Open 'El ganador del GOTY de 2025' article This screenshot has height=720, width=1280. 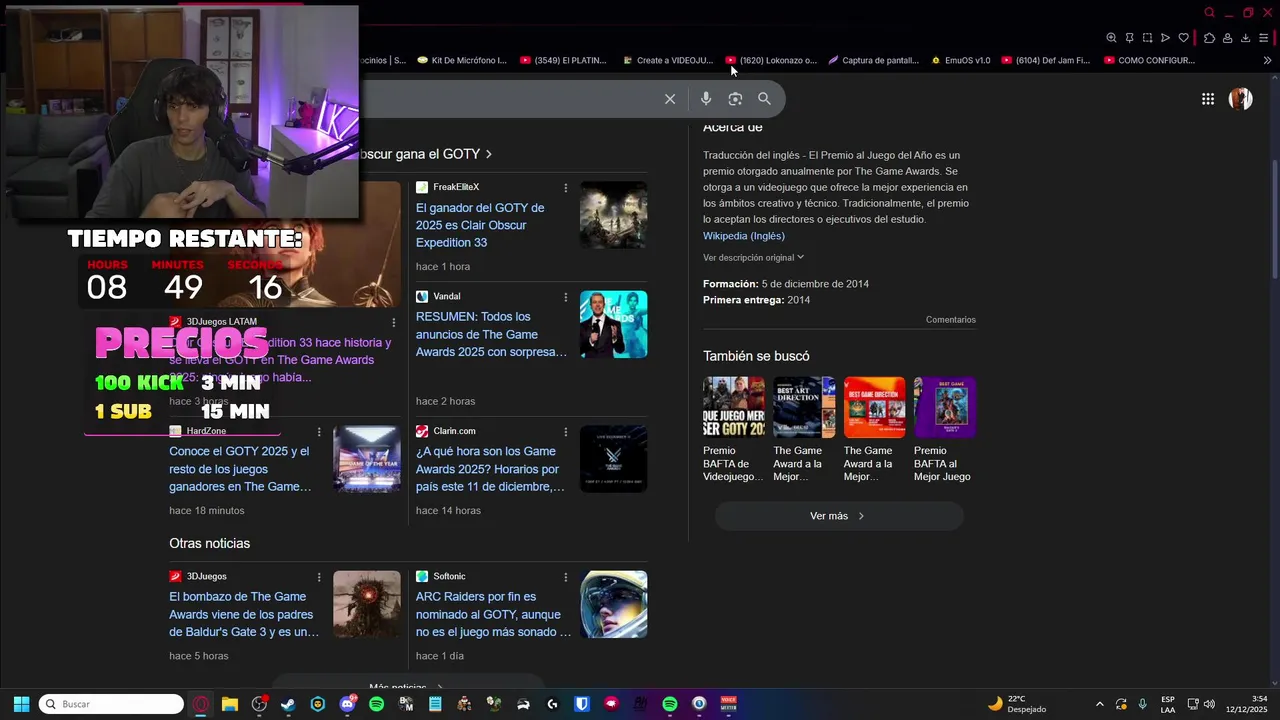[480, 225]
